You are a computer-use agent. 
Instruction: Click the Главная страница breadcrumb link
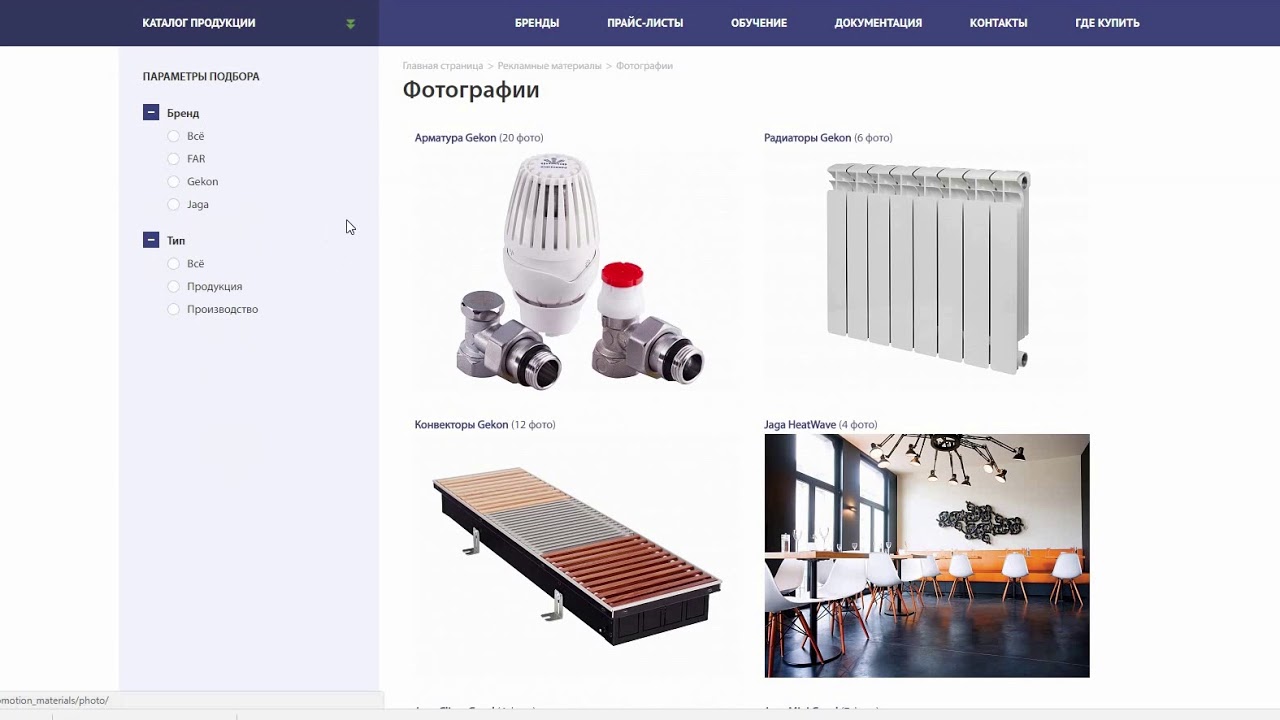click(443, 66)
